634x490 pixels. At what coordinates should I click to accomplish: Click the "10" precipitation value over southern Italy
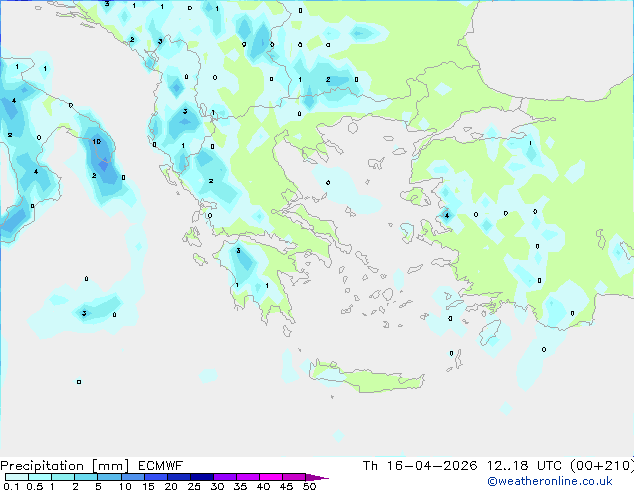point(97,142)
